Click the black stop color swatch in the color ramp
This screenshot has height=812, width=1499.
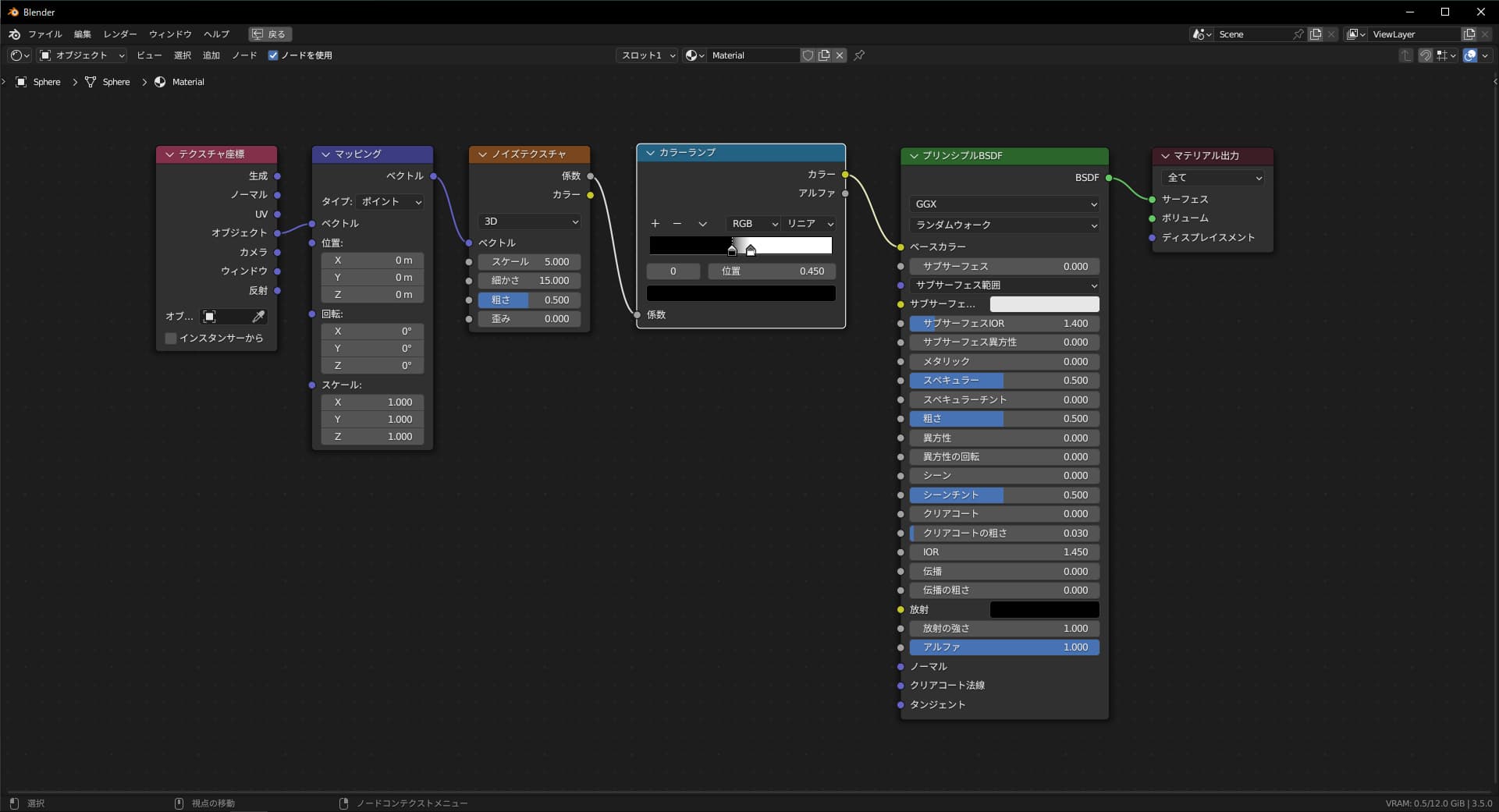click(x=741, y=294)
